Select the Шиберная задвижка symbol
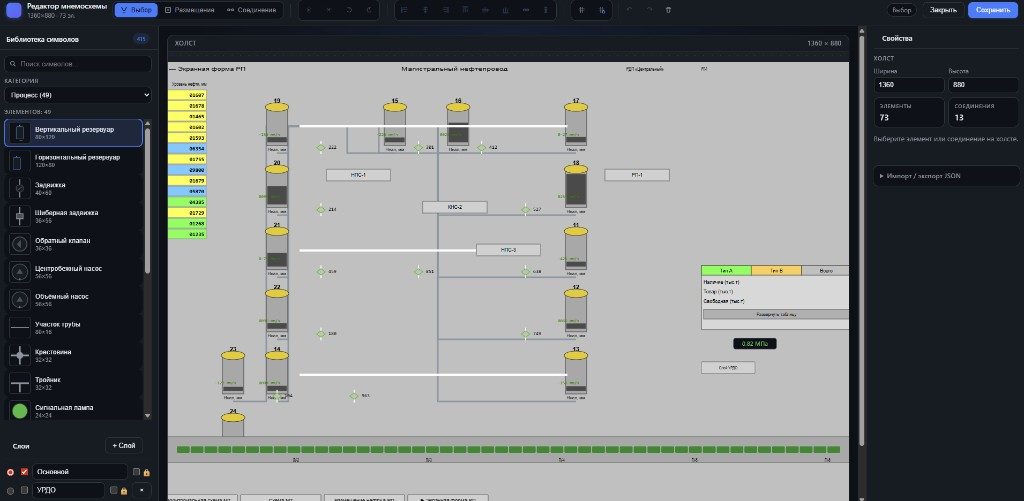Screen dimensions: 1024x501 coord(73,216)
